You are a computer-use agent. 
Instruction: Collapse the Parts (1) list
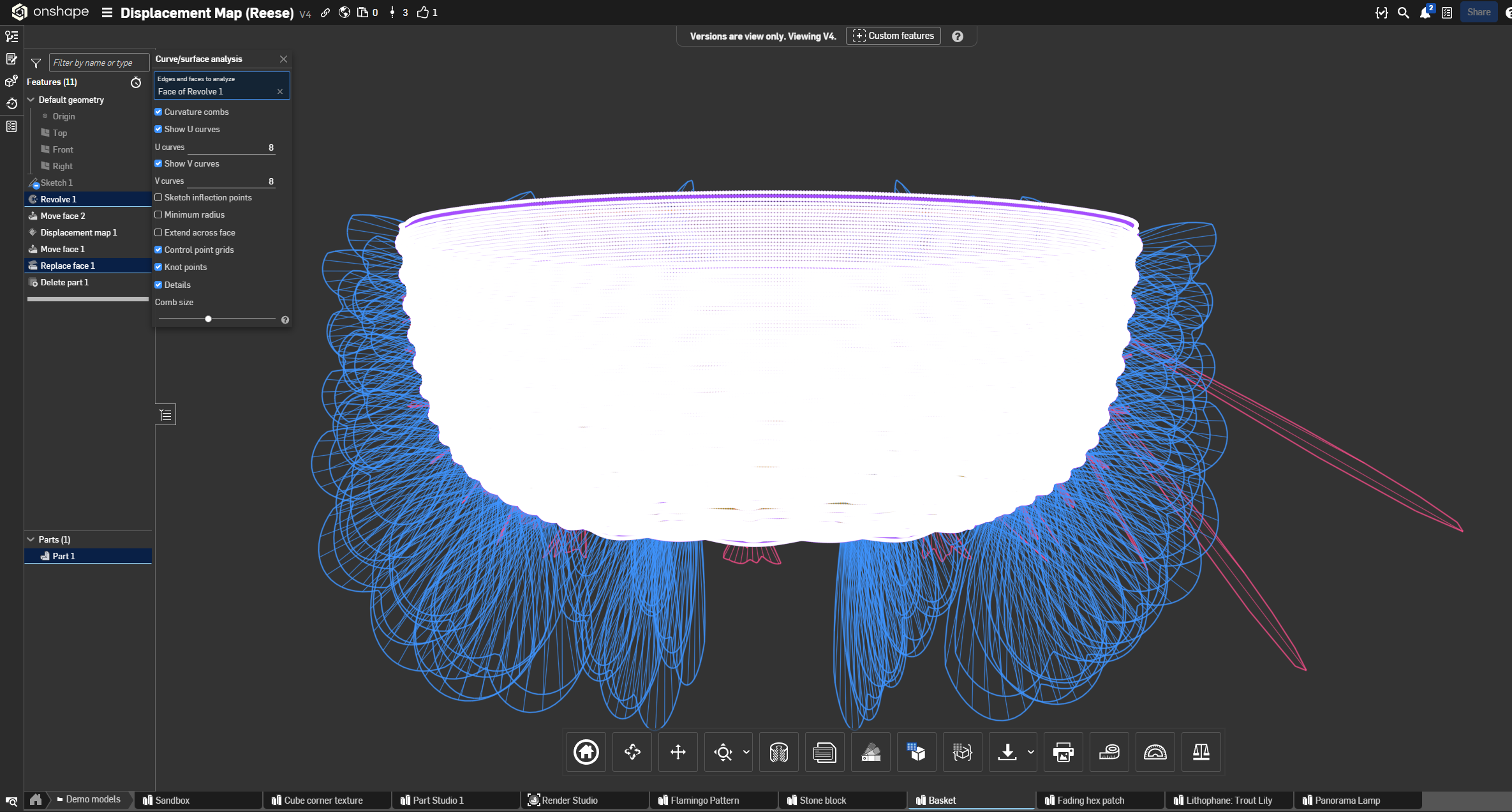point(31,539)
